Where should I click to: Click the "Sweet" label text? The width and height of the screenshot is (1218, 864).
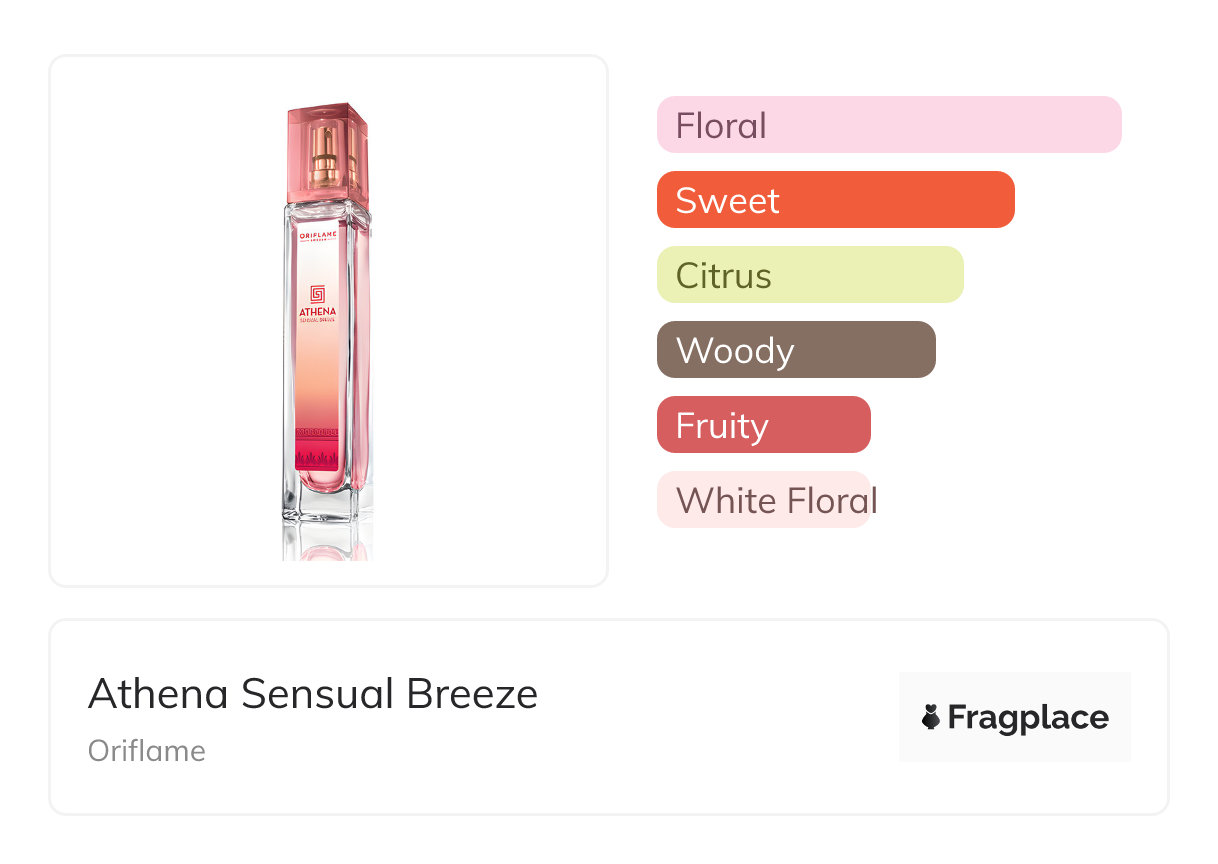[727, 201]
